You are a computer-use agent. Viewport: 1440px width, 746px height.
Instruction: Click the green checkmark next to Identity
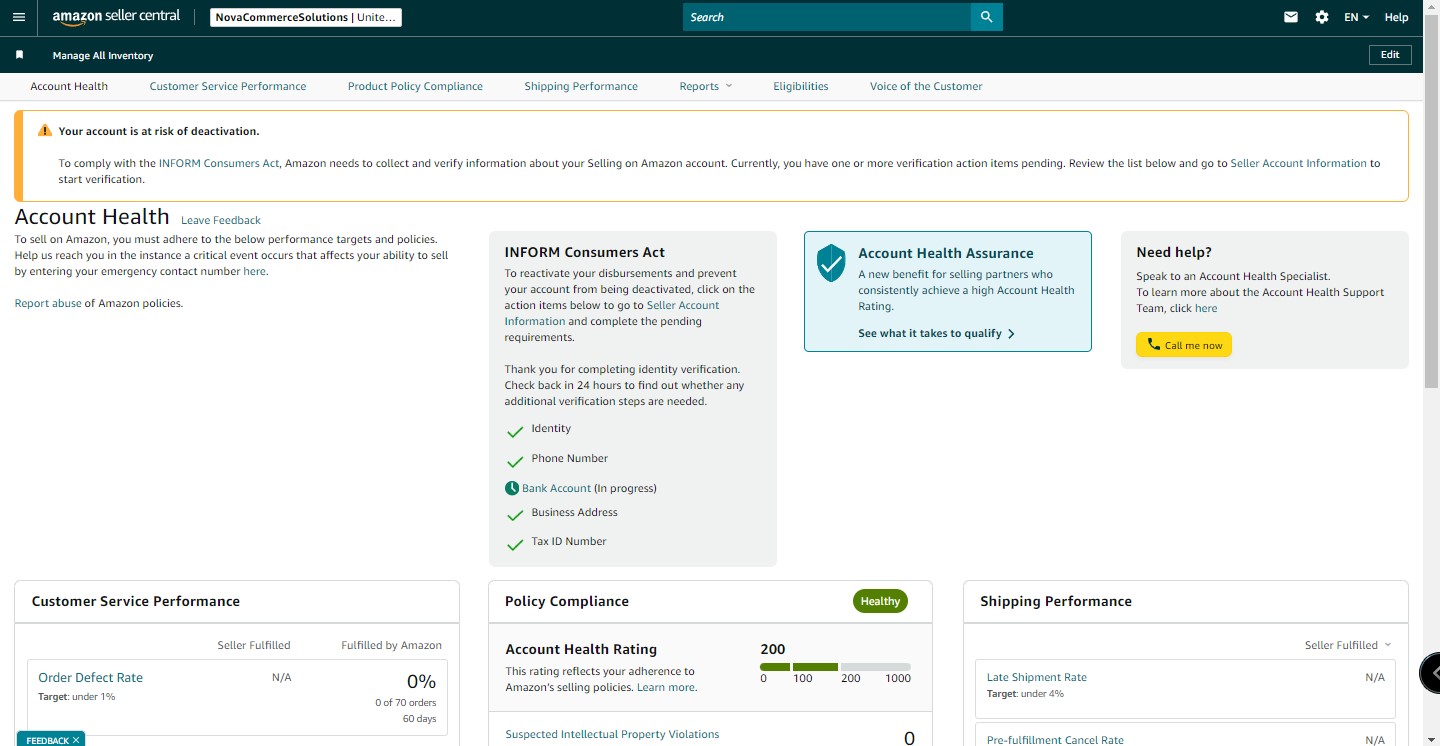point(515,432)
